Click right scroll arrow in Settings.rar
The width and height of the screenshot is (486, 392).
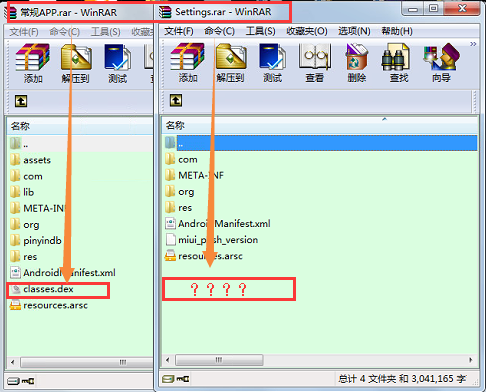[471, 360]
